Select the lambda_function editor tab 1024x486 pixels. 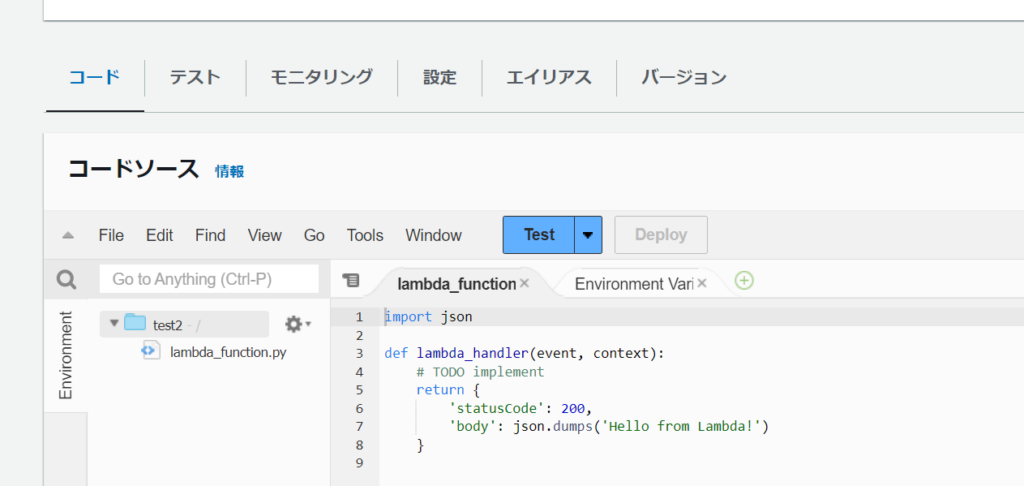point(456,284)
